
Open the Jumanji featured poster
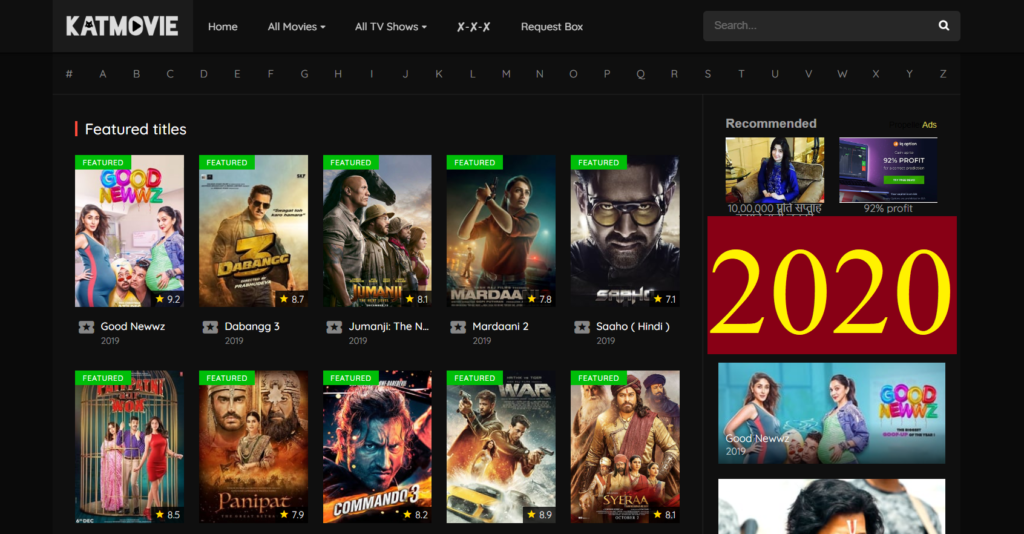point(377,230)
